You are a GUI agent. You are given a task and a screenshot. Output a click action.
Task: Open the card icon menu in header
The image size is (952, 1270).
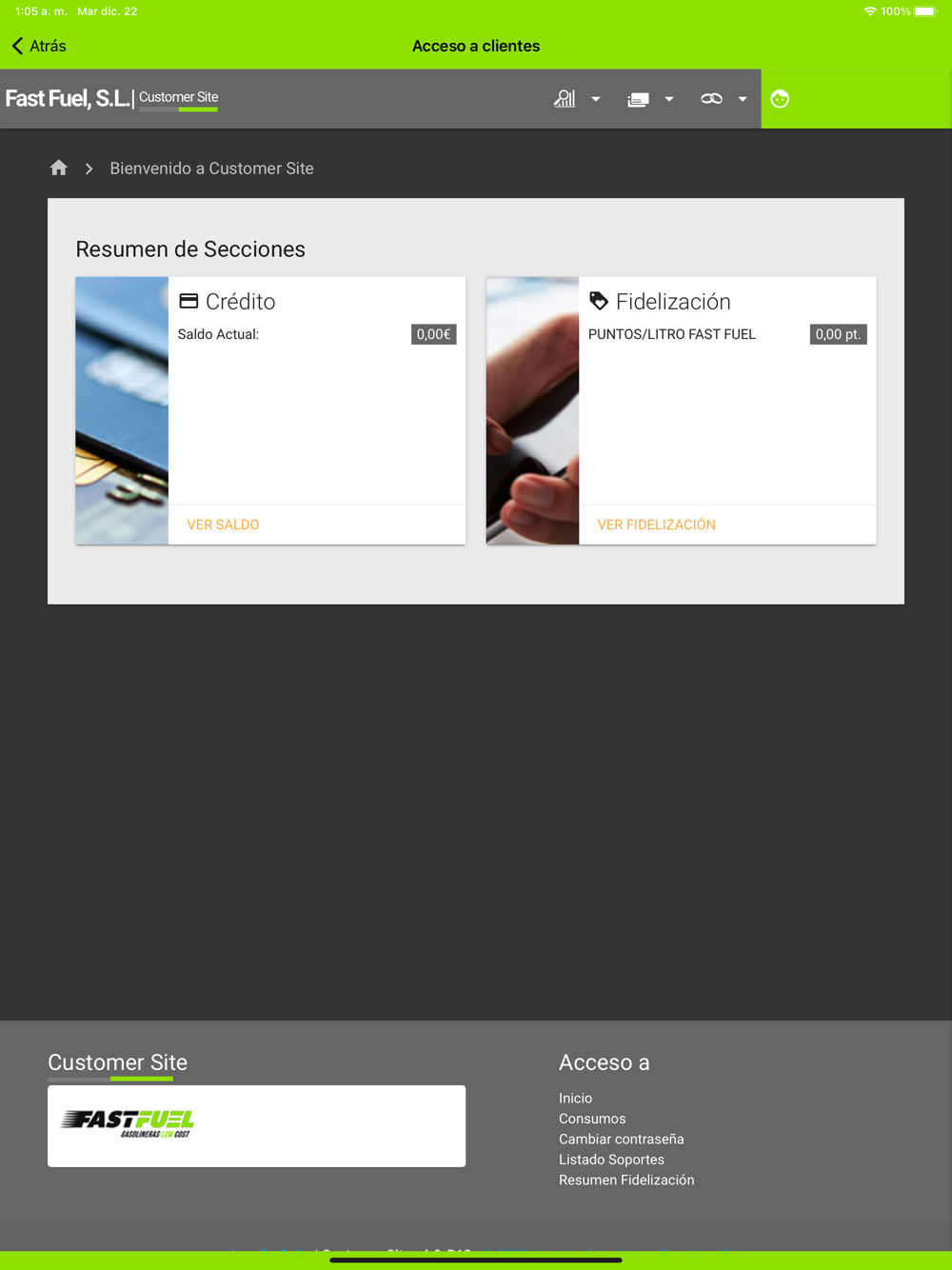coord(638,99)
